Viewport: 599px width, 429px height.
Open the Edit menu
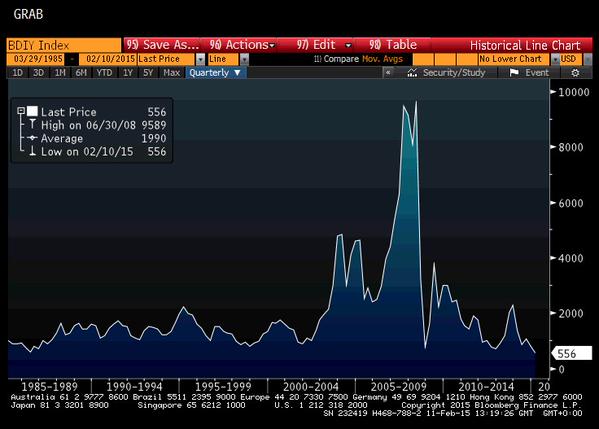tap(324, 45)
